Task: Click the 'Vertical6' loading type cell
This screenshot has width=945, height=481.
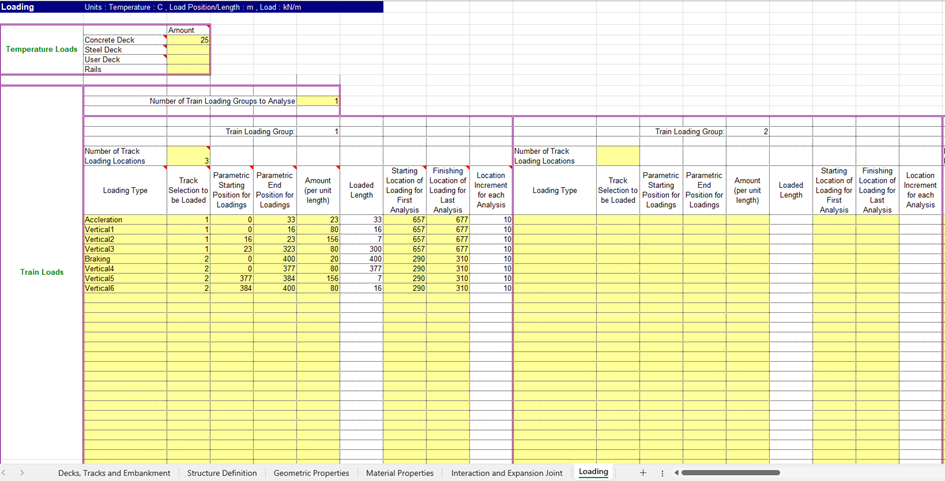Action: 125,288
